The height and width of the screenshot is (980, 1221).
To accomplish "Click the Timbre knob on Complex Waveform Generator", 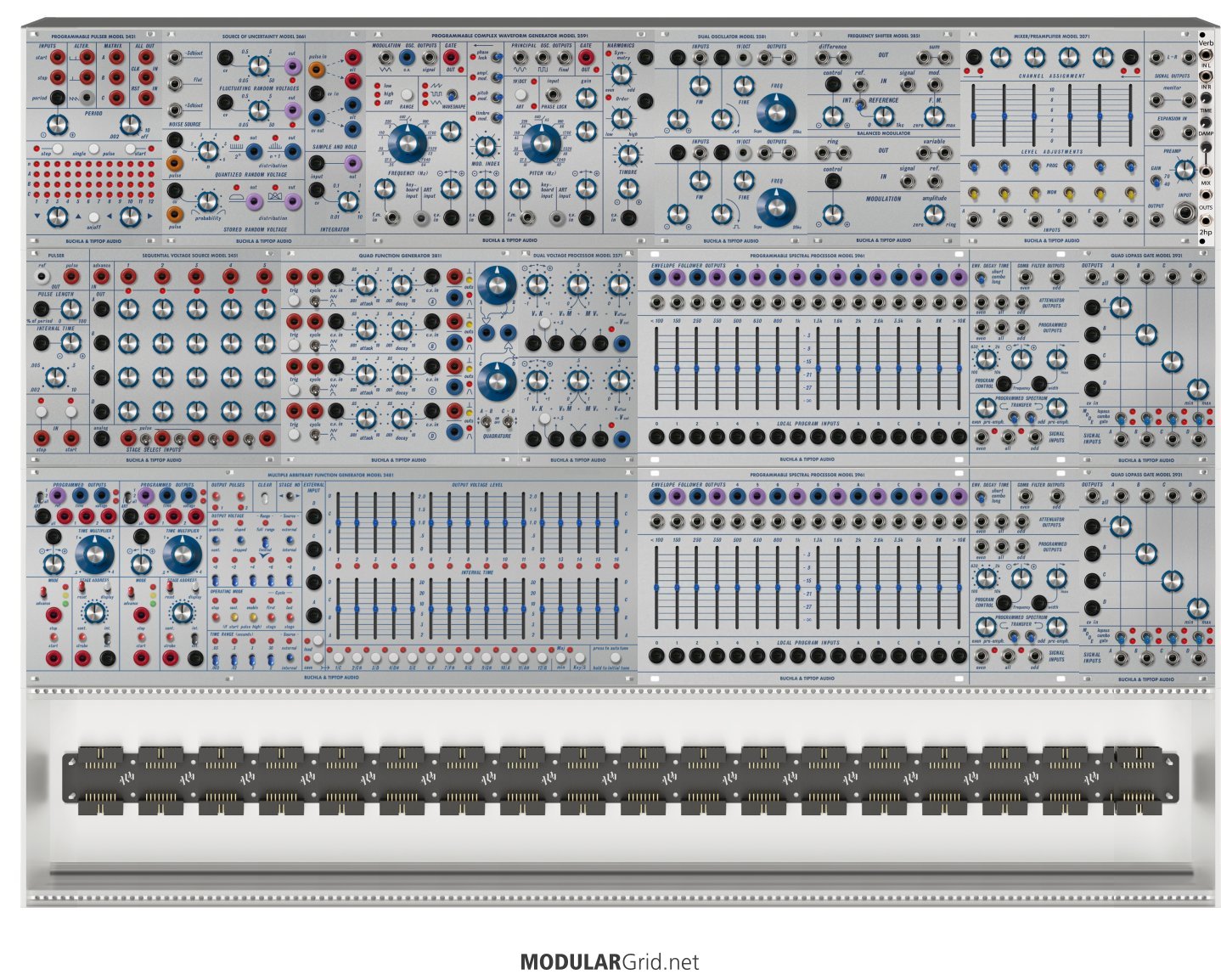I will tap(627, 155).
